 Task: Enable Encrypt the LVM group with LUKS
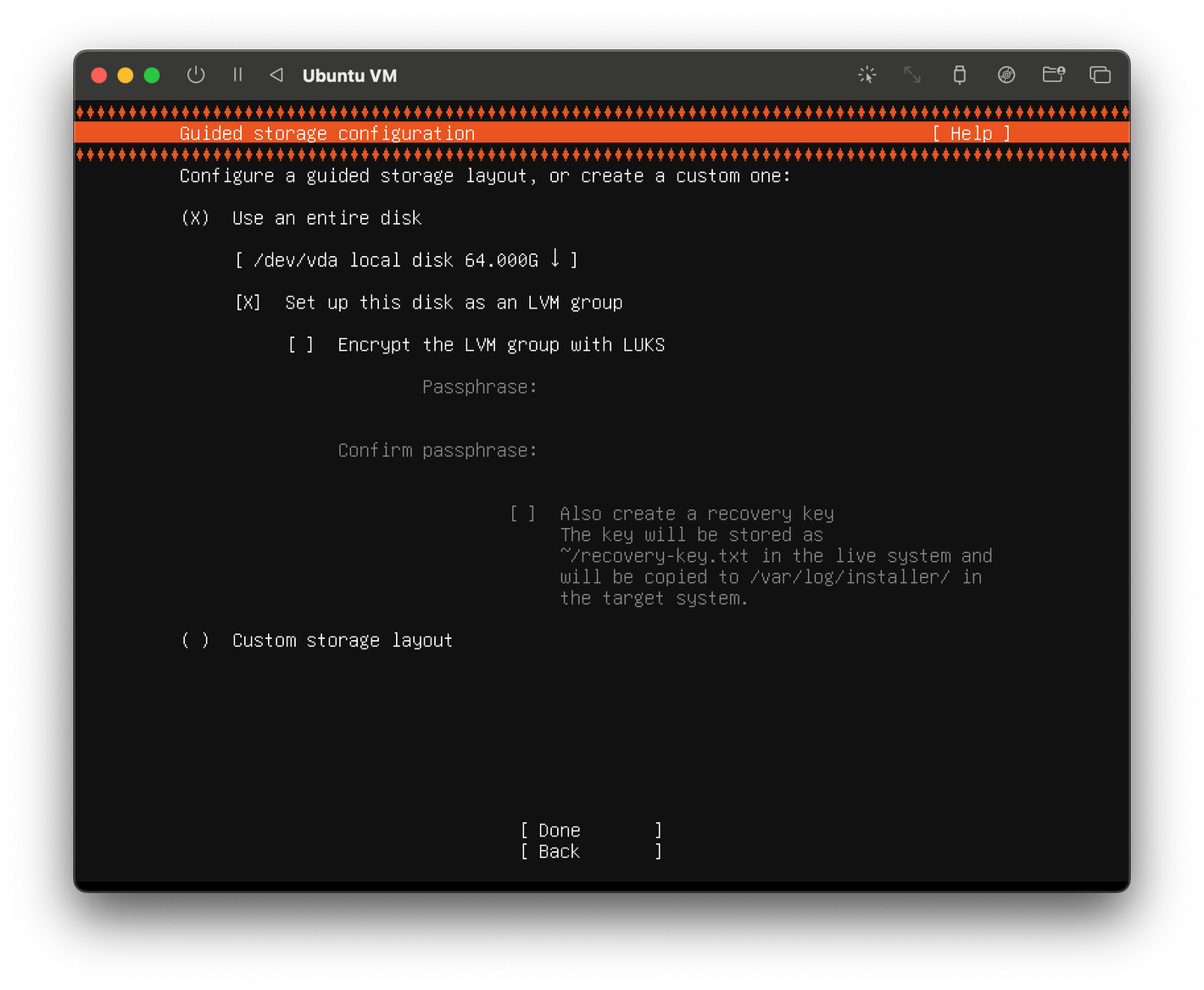point(301,345)
